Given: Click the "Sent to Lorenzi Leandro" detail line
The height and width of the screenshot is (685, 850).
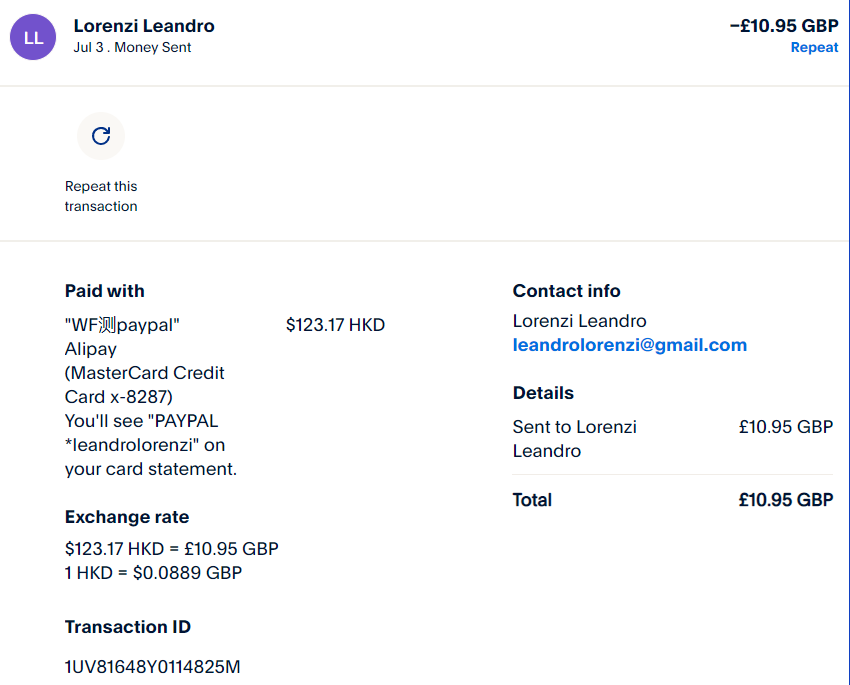Looking at the screenshot, I should point(575,439).
